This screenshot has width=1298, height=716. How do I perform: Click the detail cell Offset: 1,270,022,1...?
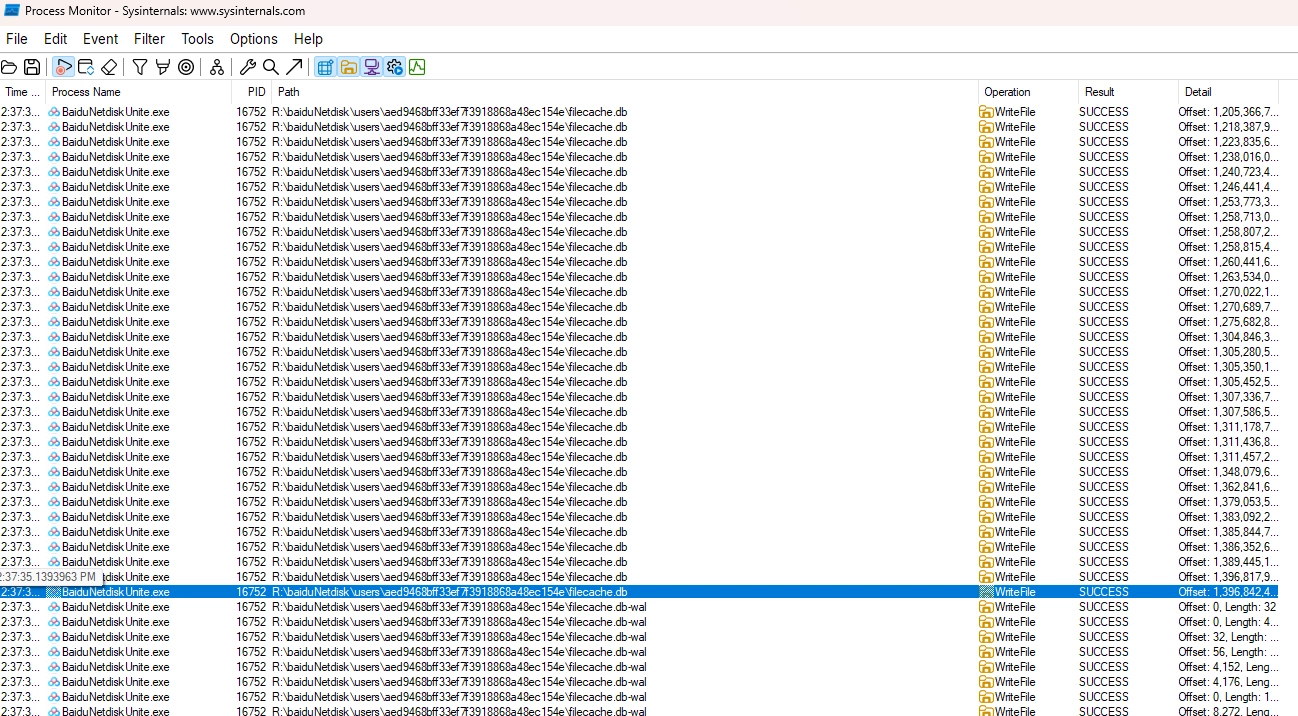point(1228,292)
